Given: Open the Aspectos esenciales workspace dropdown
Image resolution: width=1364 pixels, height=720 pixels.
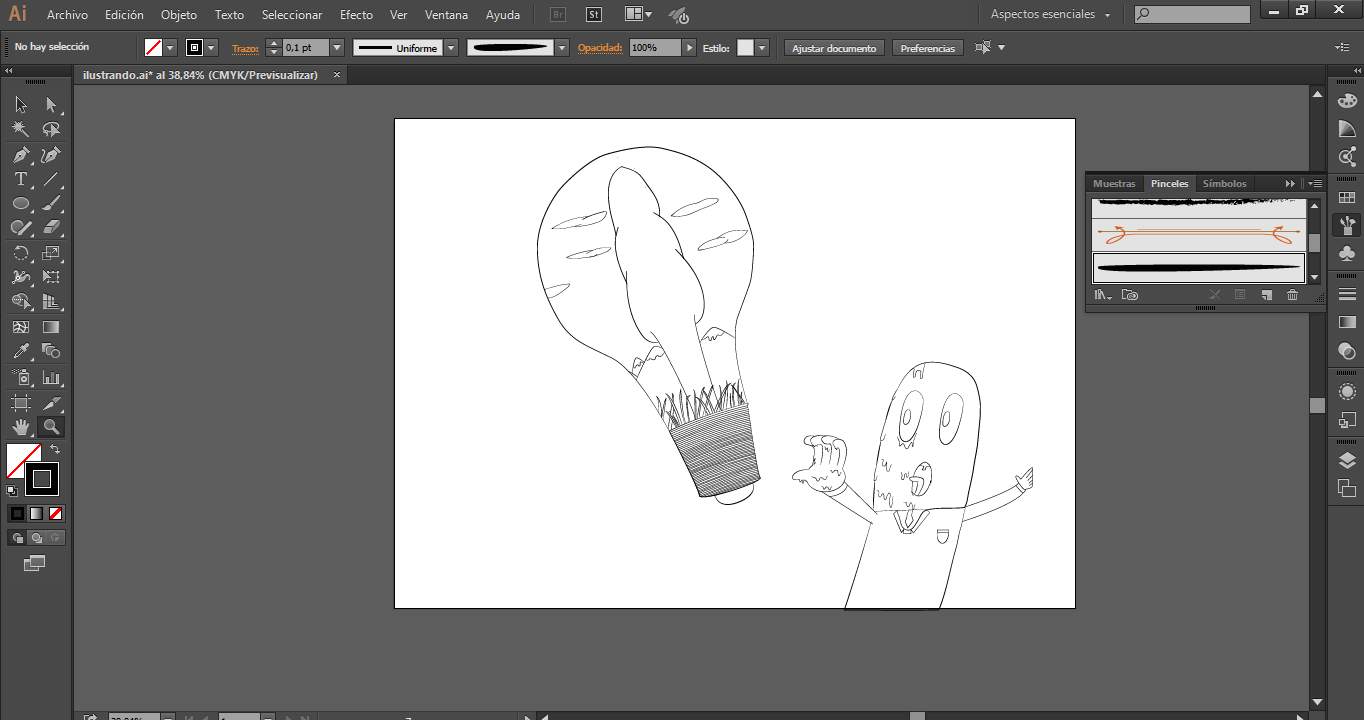Looking at the screenshot, I should [x=1050, y=15].
